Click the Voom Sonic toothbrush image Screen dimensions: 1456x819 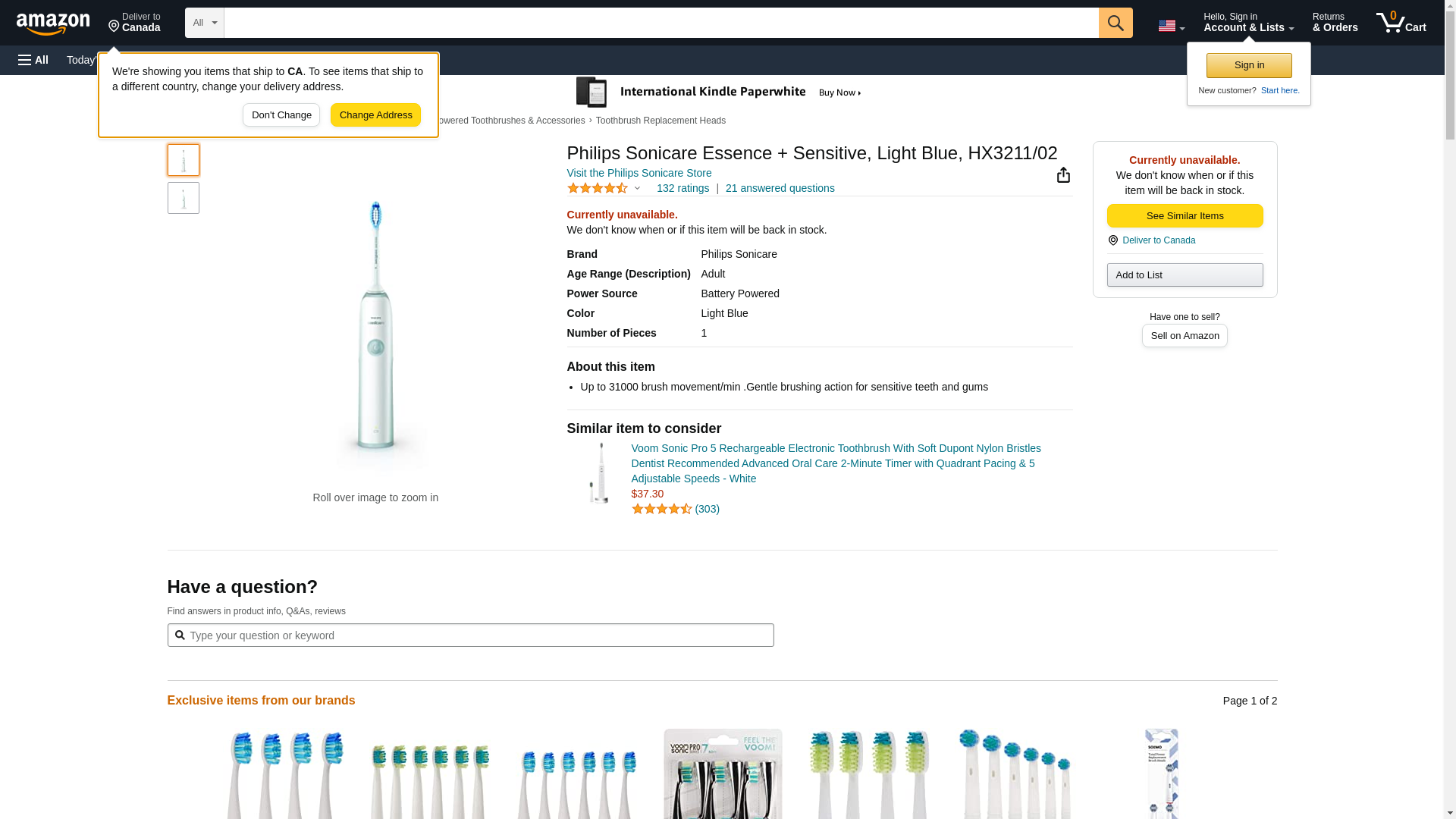click(599, 473)
